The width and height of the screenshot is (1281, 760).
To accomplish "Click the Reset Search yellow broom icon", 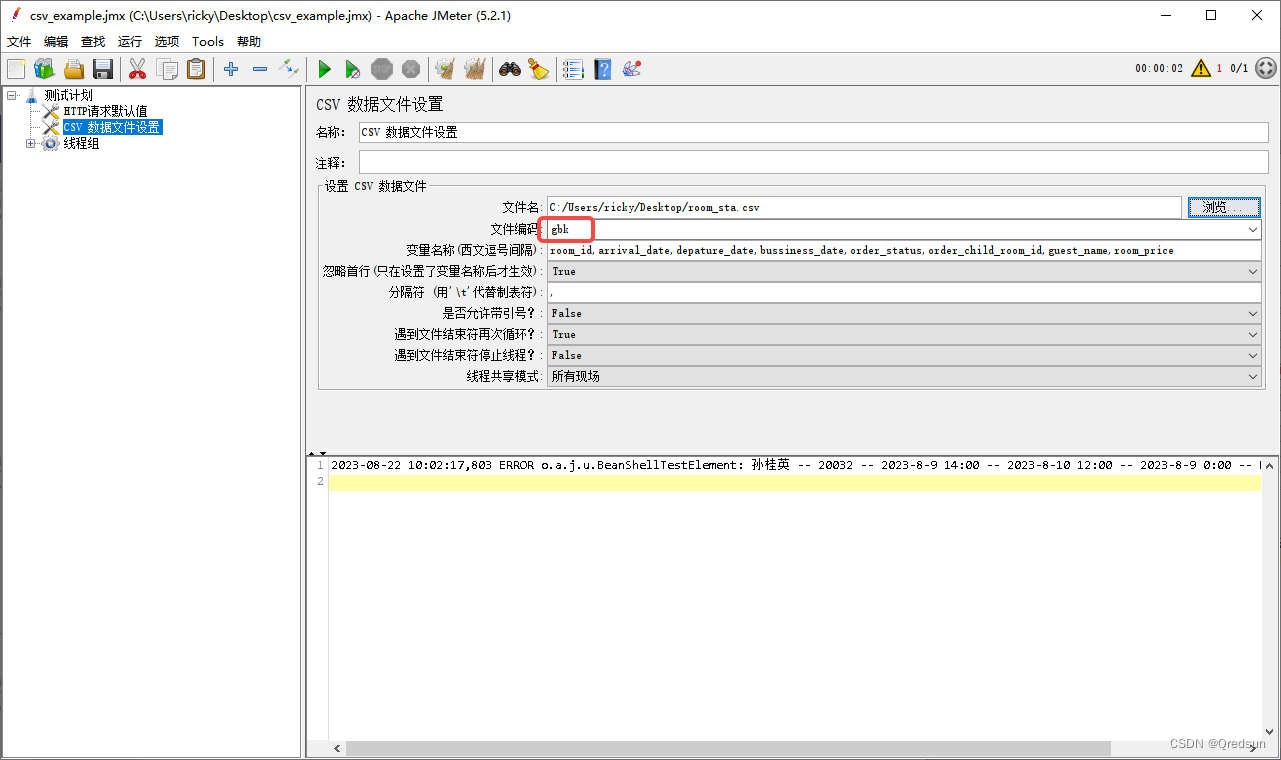I will (539, 69).
